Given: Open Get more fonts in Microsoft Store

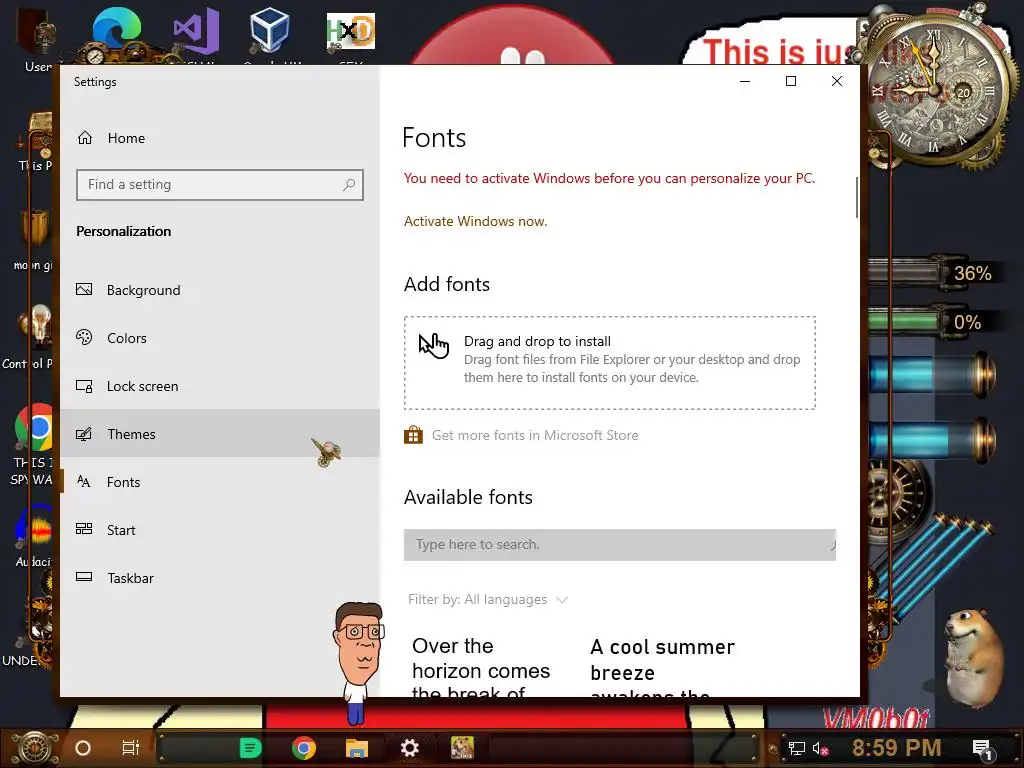Looking at the screenshot, I should tap(535, 436).
